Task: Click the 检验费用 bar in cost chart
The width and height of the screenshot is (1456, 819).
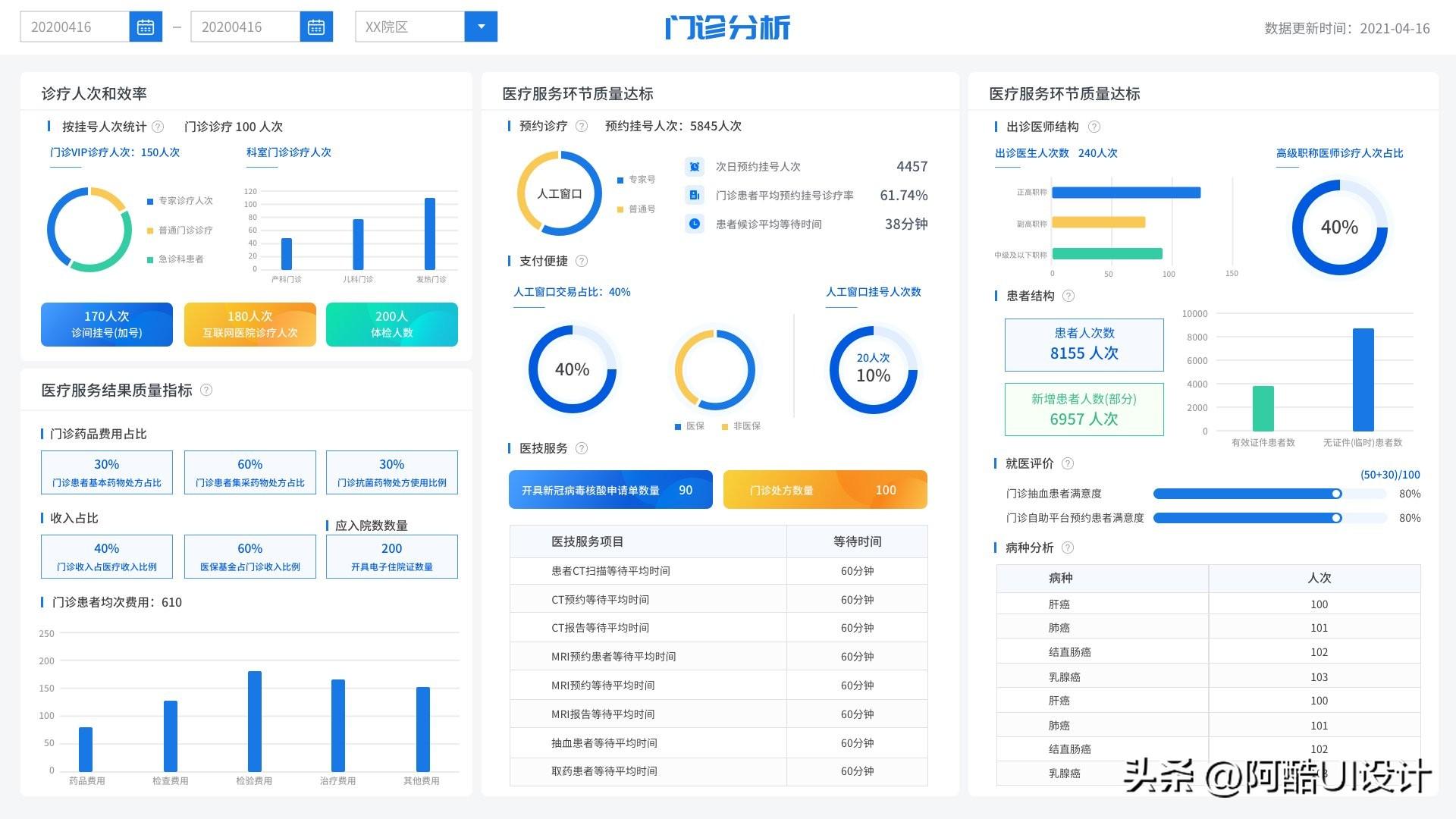Action: coord(255,721)
